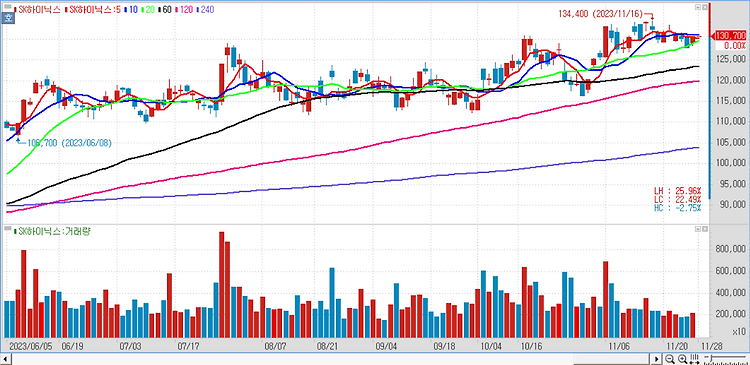Click the blue '호' button on the price chart
The height and width of the screenshot is (365, 750).
[8, 18]
